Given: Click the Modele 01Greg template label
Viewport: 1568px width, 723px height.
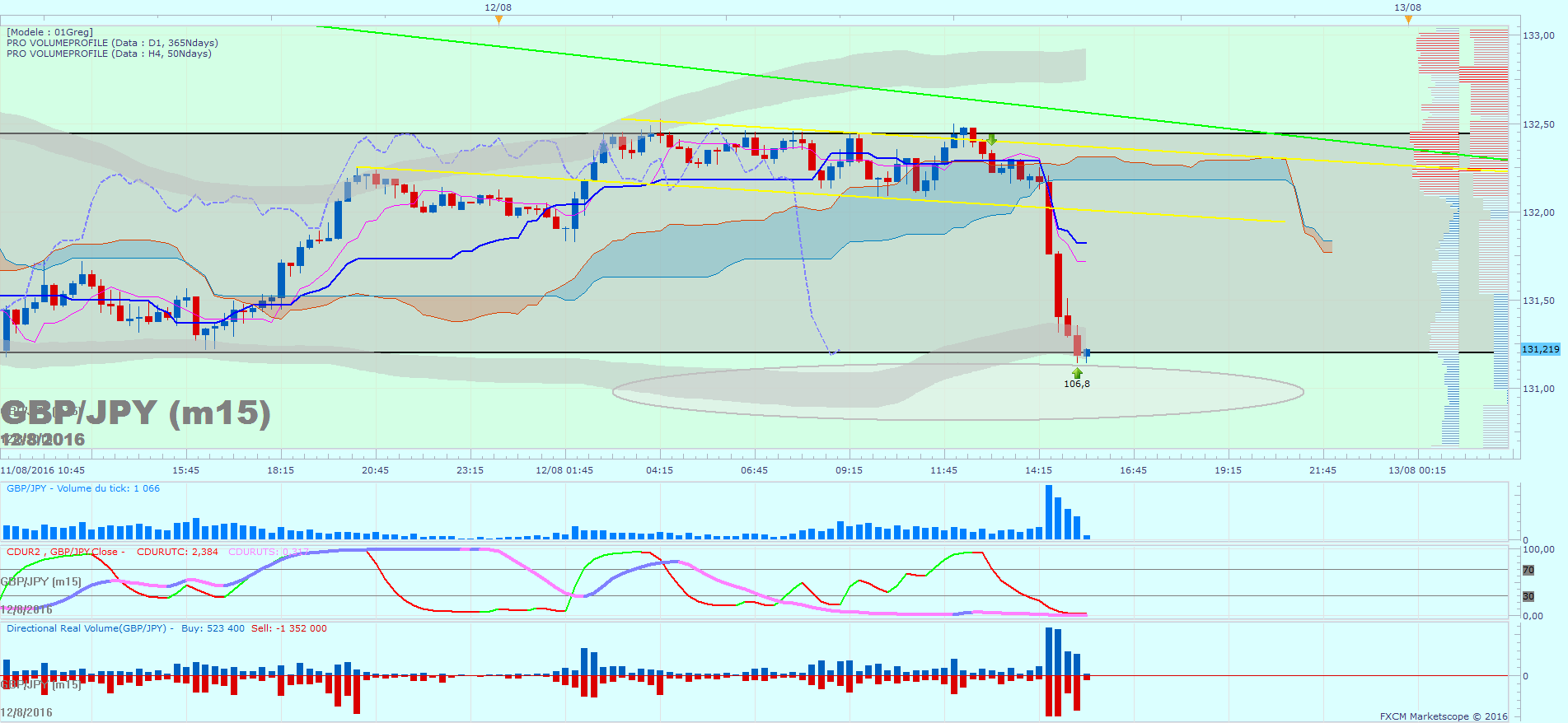Looking at the screenshot, I should 50,32.
